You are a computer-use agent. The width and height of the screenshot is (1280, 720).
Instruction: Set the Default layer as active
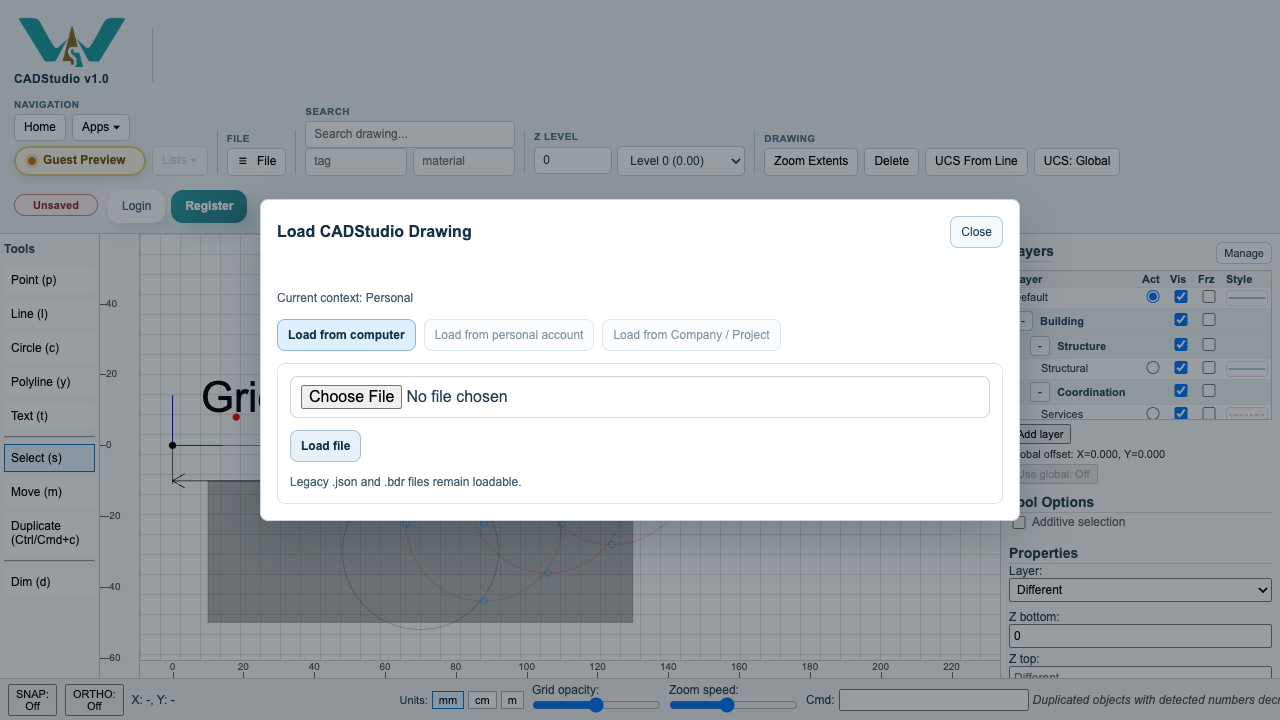pos(1153,297)
